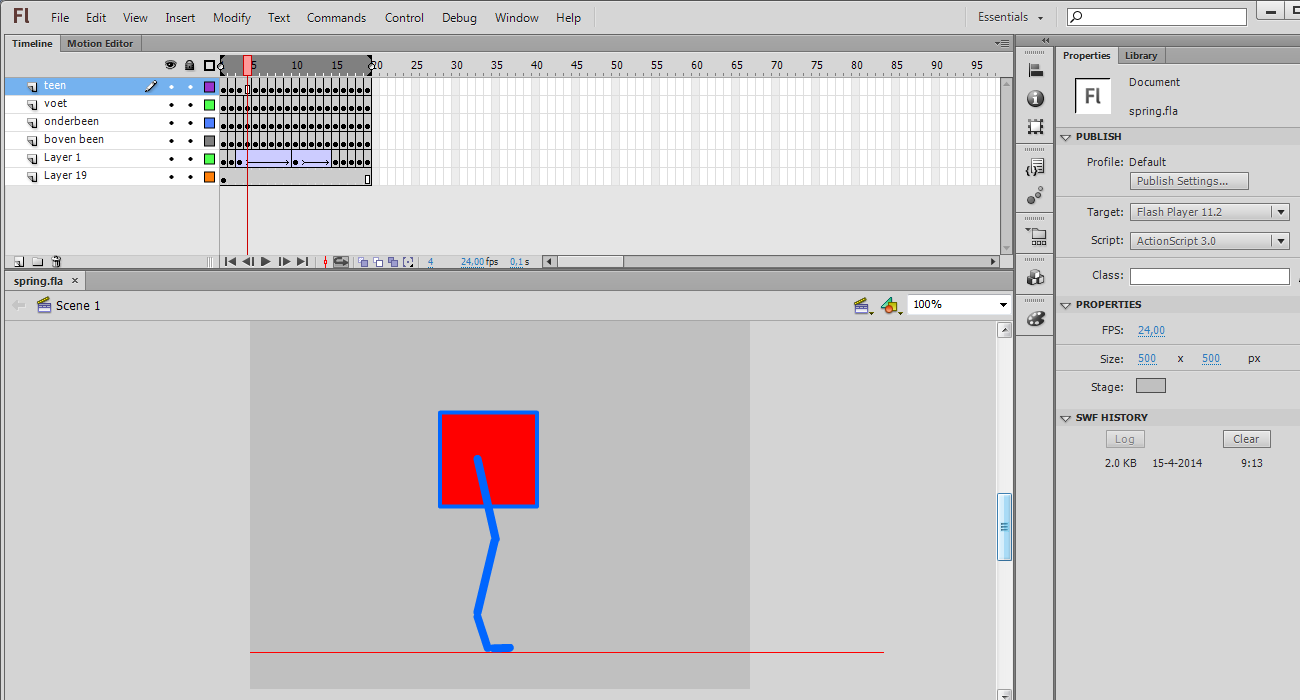Open the Color swatches palette icon
1300x700 pixels.
1035,319
